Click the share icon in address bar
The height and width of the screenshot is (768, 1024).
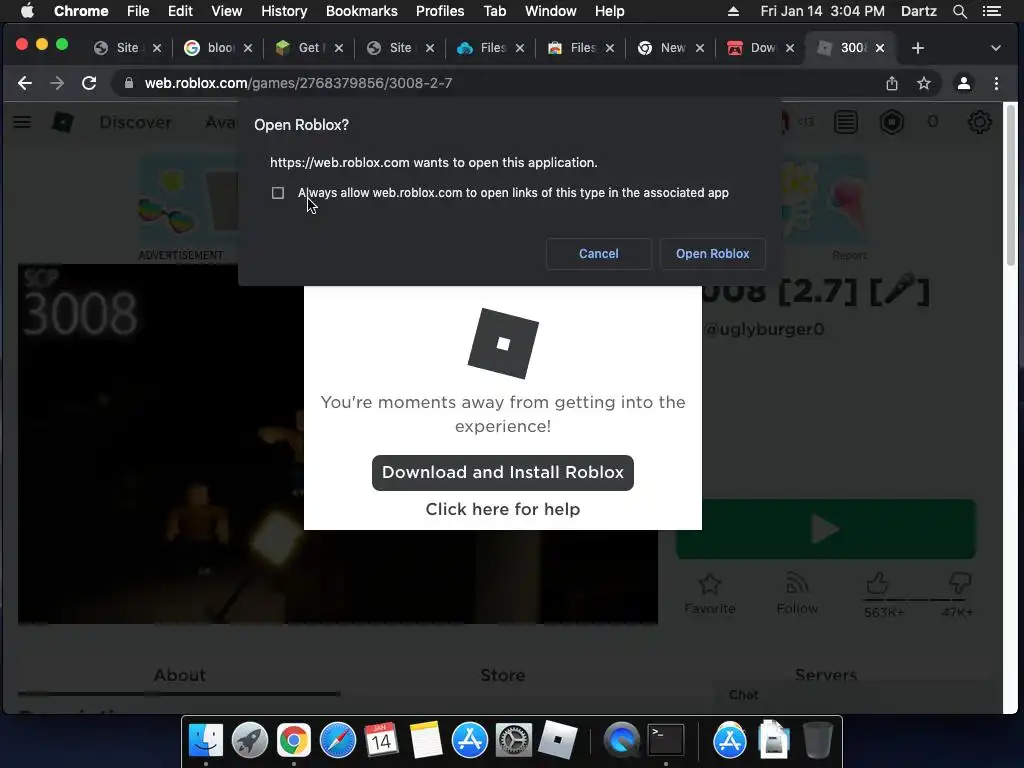point(891,83)
